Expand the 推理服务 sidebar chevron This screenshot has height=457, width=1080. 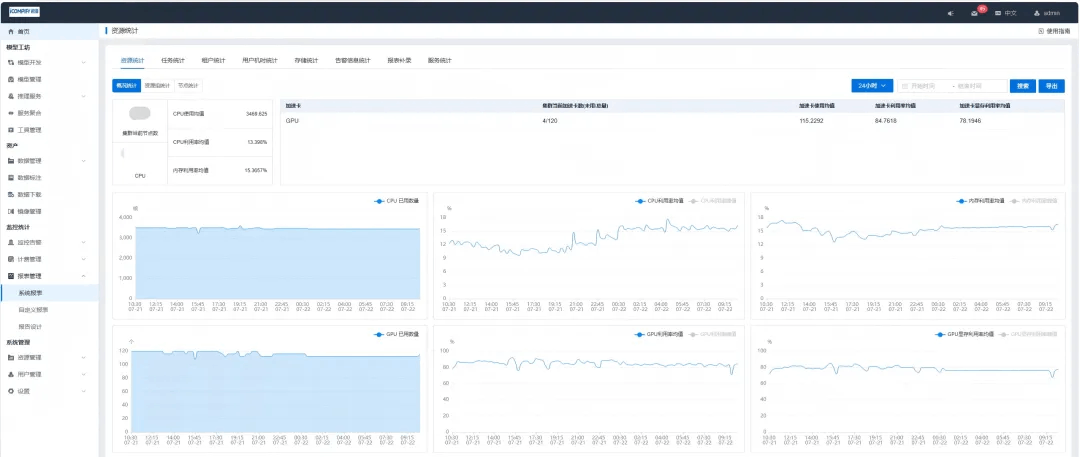(x=83, y=96)
